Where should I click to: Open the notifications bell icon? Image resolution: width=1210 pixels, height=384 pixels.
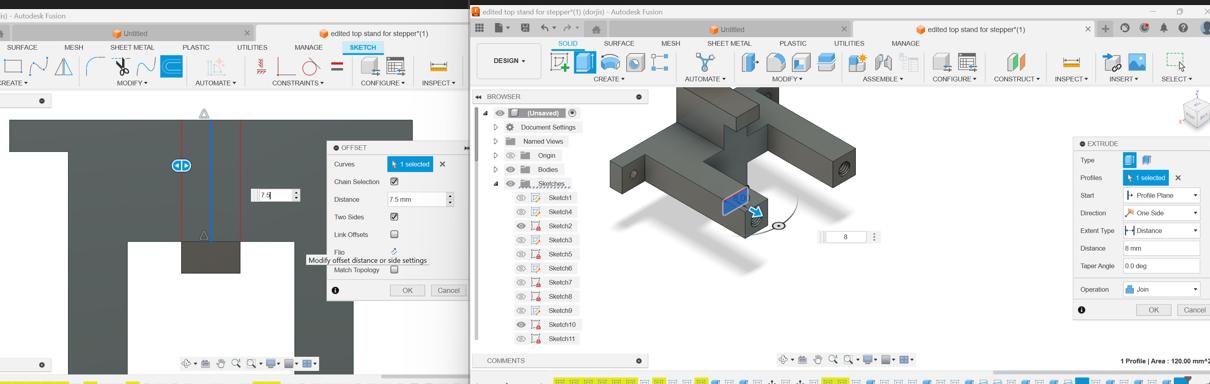(x=1163, y=29)
